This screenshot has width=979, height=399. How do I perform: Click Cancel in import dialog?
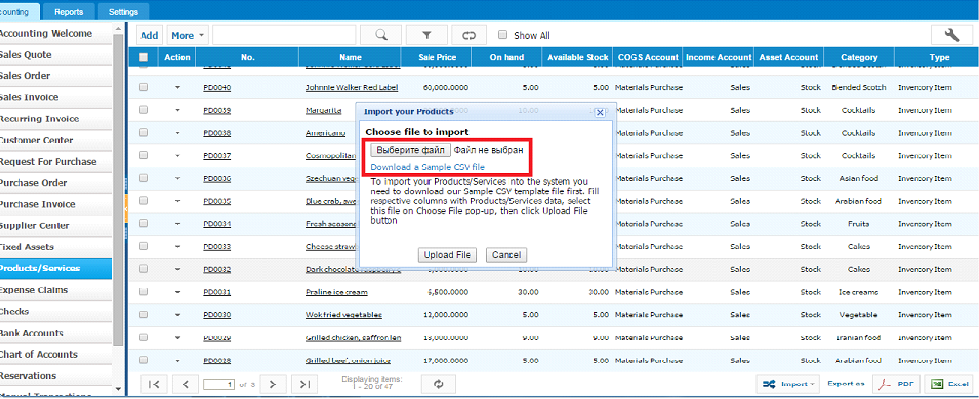pos(506,255)
